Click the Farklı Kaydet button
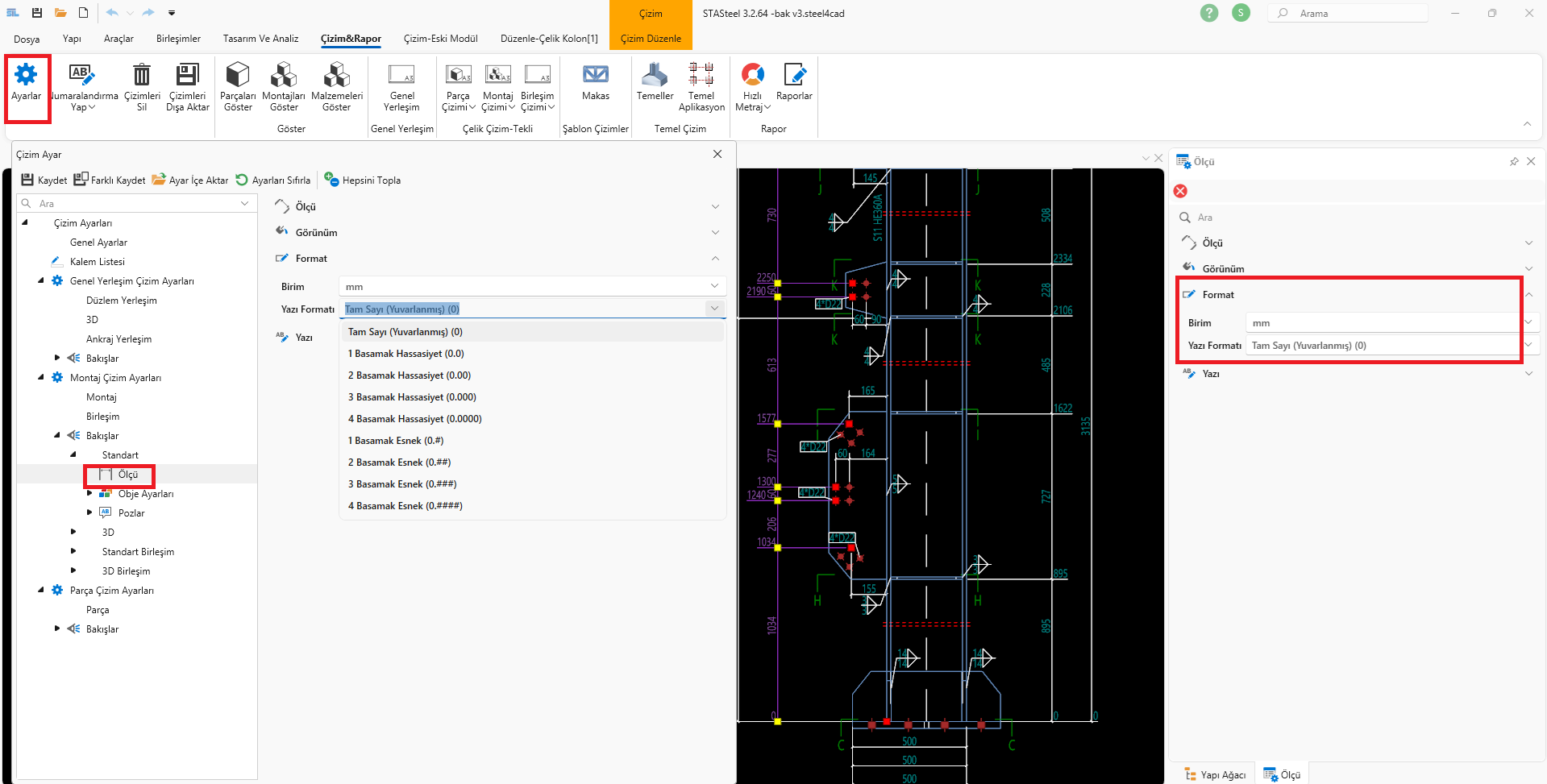Image resolution: width=1547 pixels, height=784 pixels. [x=110, y=180]
